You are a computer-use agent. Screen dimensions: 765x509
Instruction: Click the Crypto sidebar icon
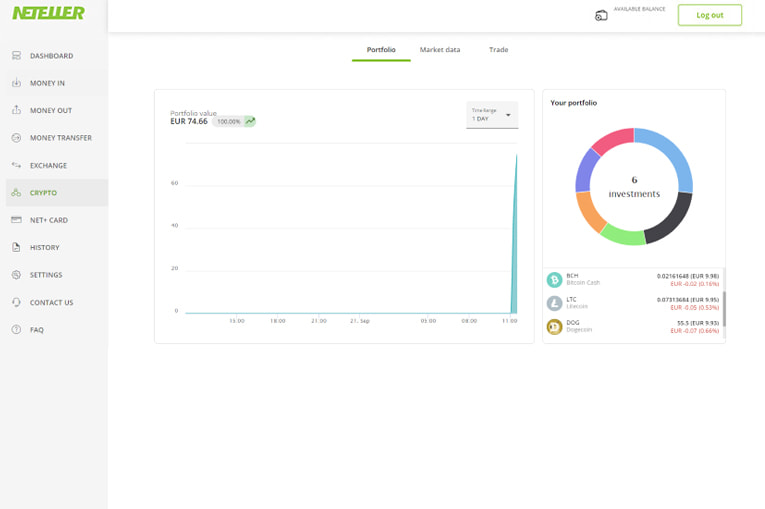(x=16, y=192)
